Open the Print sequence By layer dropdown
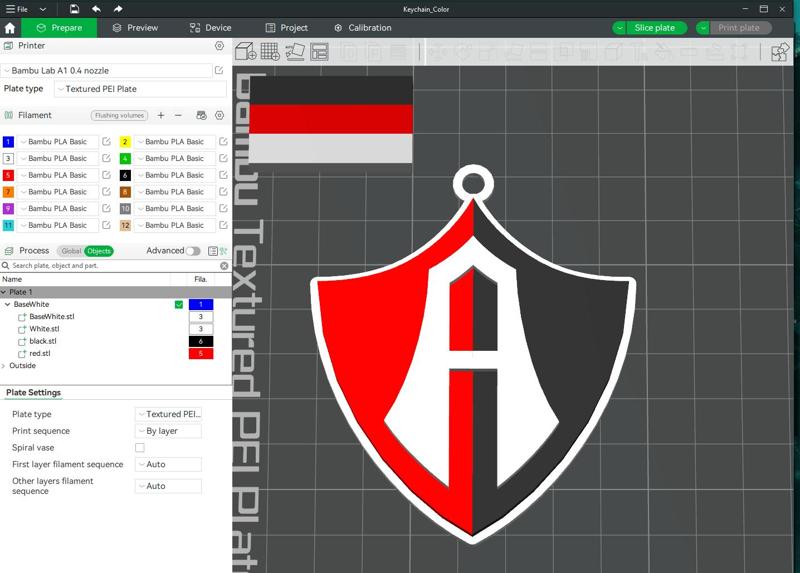800x573 pixels. point(168,431)
